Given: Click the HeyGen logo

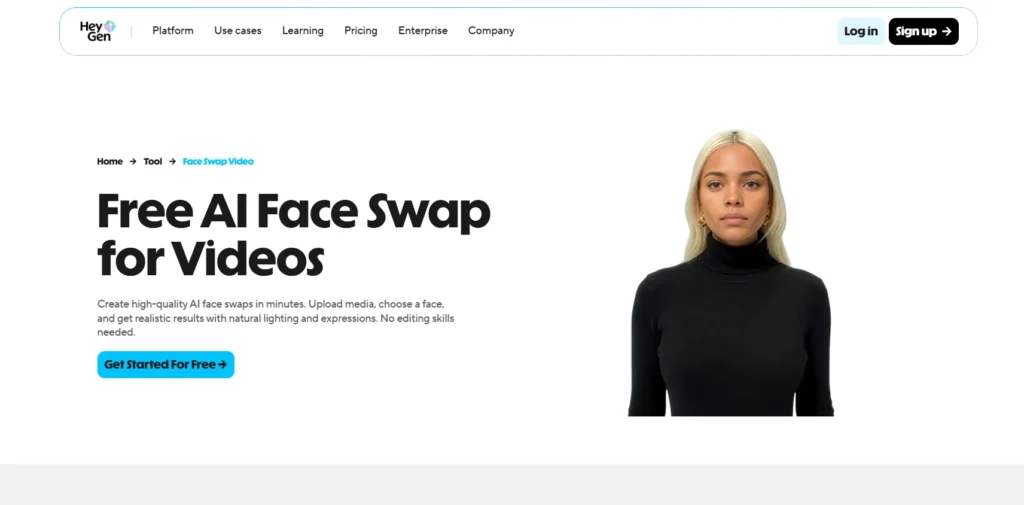Looking at the screenshot, I should coord(98,31).
